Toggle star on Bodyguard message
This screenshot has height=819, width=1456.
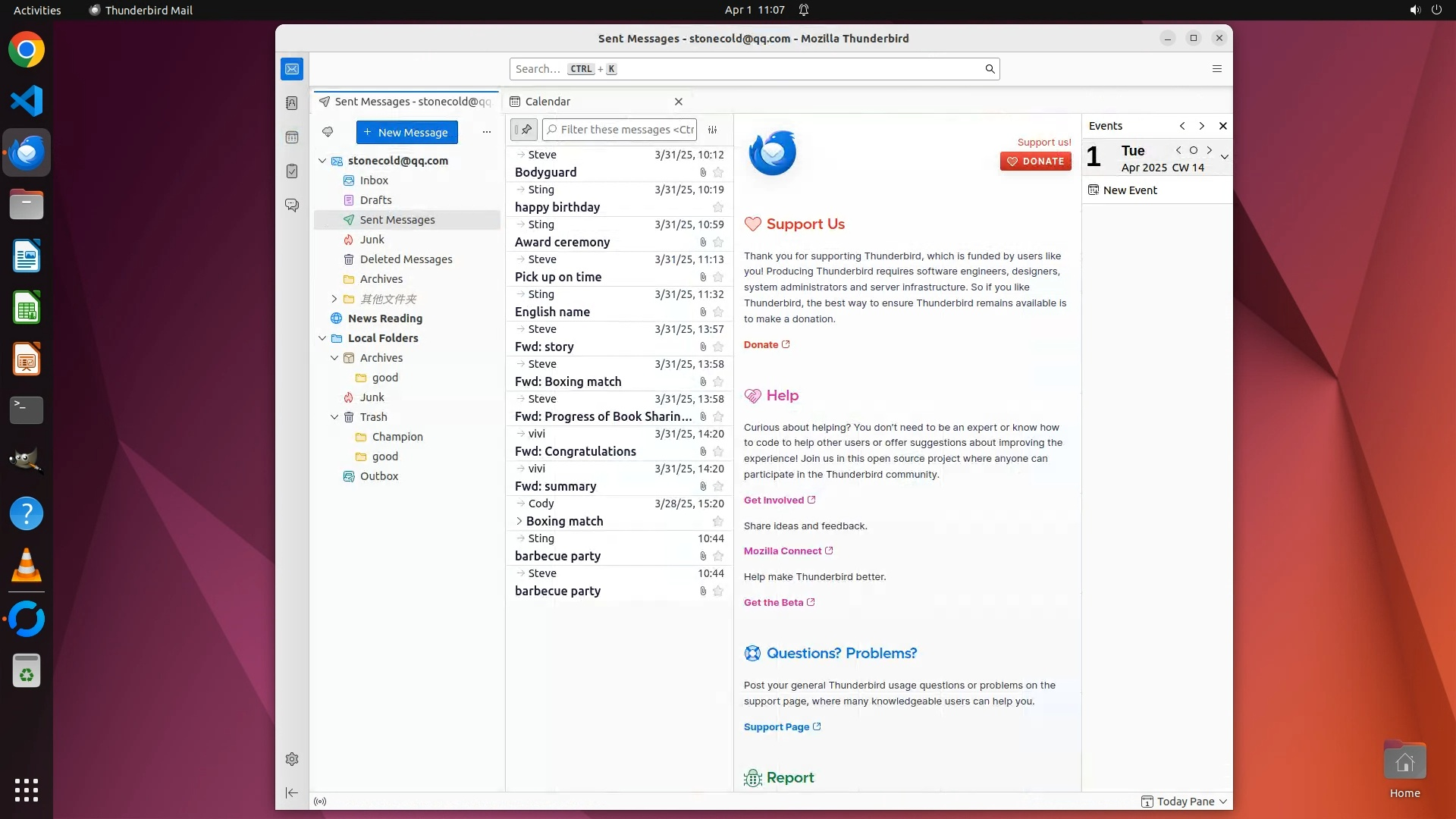(718, 173)
